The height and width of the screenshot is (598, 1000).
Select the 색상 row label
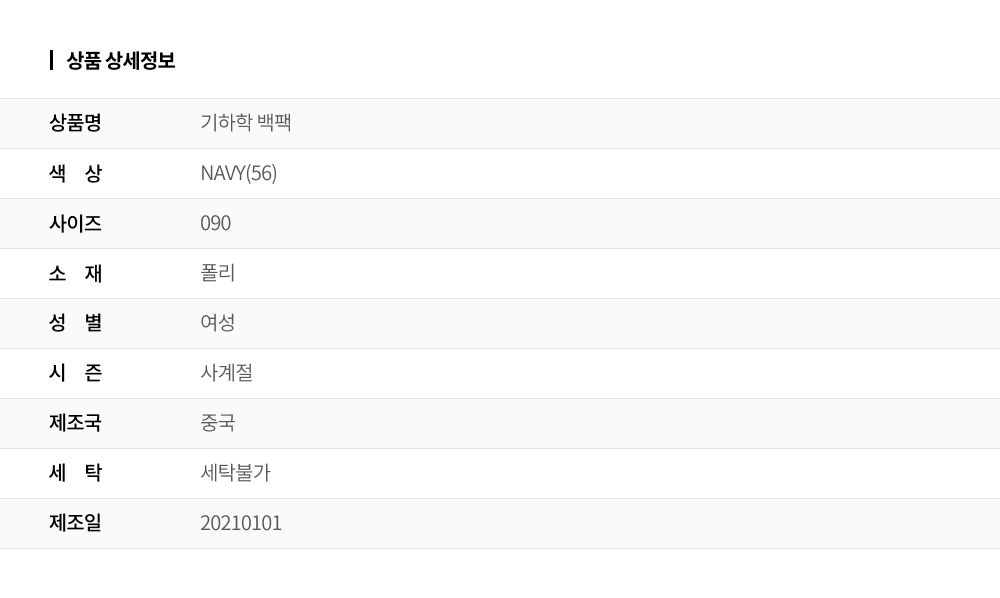tap(75, 173)
